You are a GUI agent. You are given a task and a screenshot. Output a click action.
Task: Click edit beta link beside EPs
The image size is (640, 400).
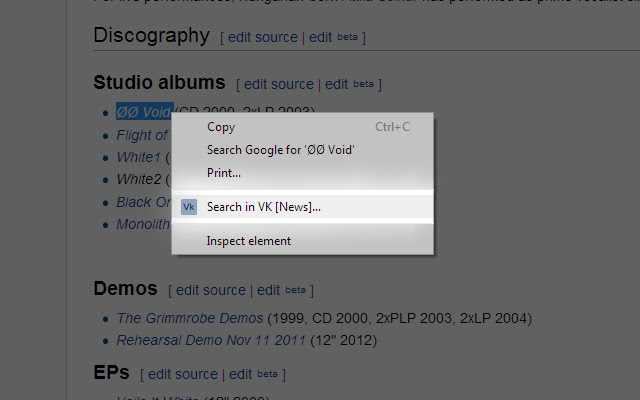pyautogui.click(x=253, y=374)
